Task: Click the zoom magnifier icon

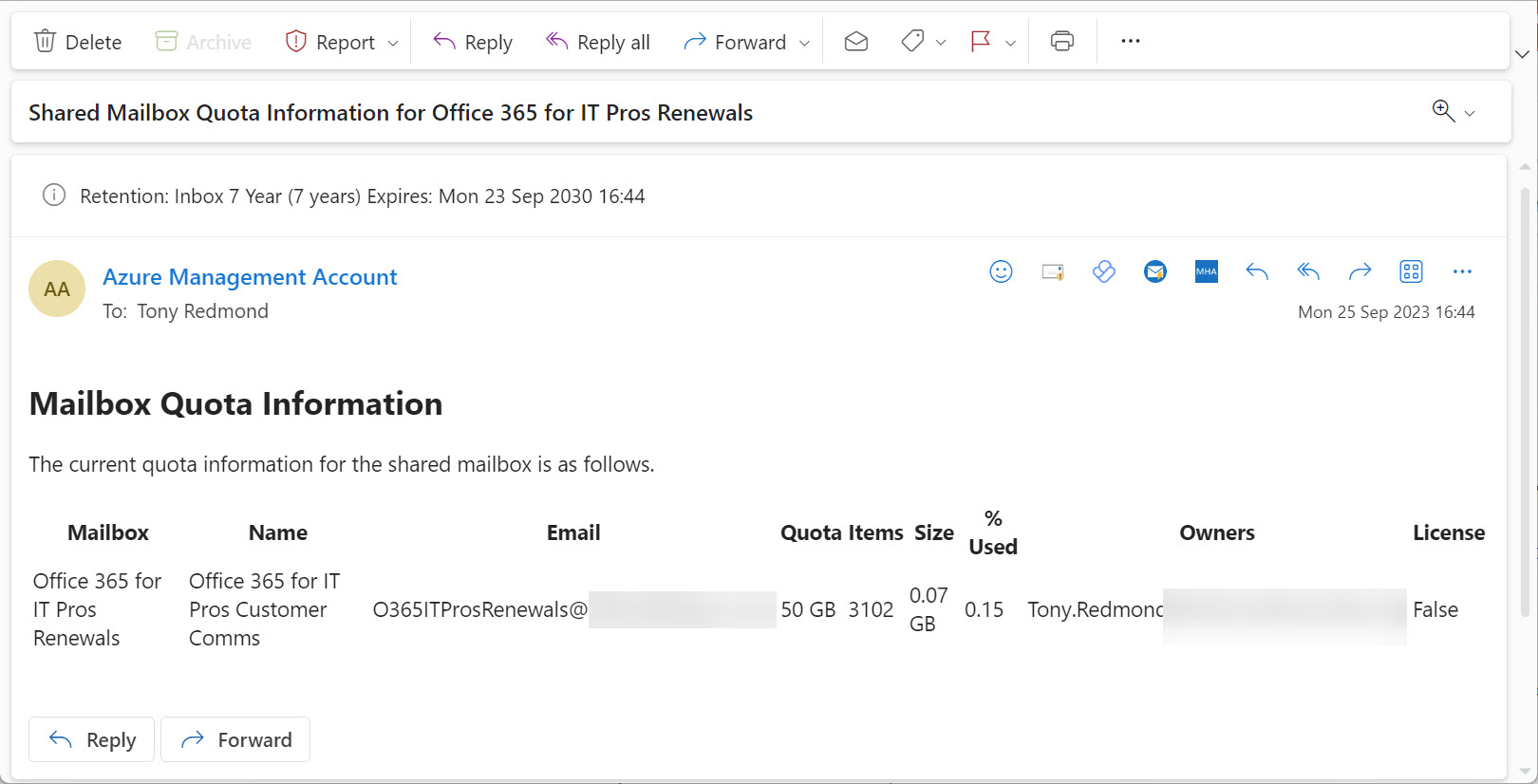Action: click(x=1443, y=111)
